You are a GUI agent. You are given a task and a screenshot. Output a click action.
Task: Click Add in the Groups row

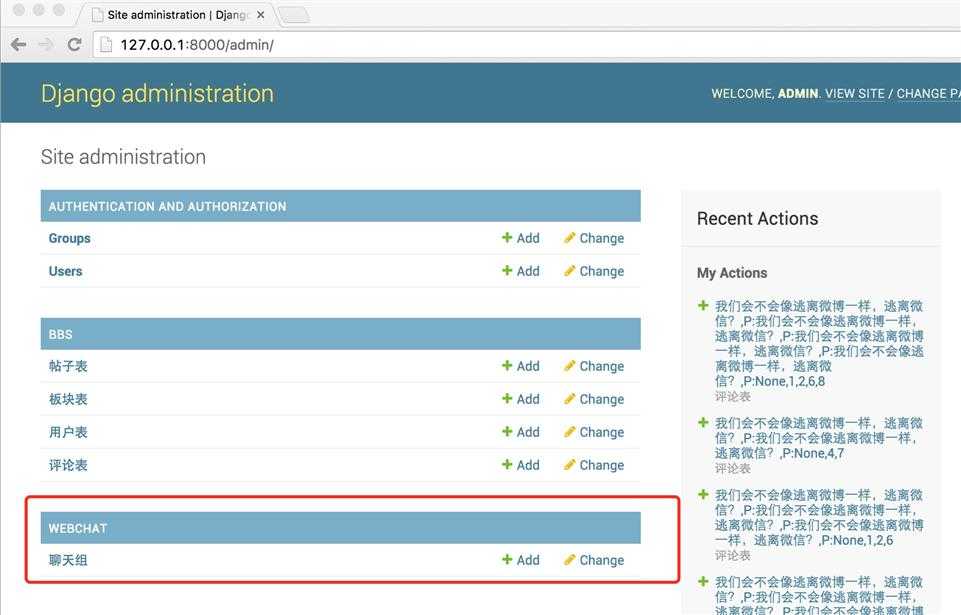click(x=528, y=238)
